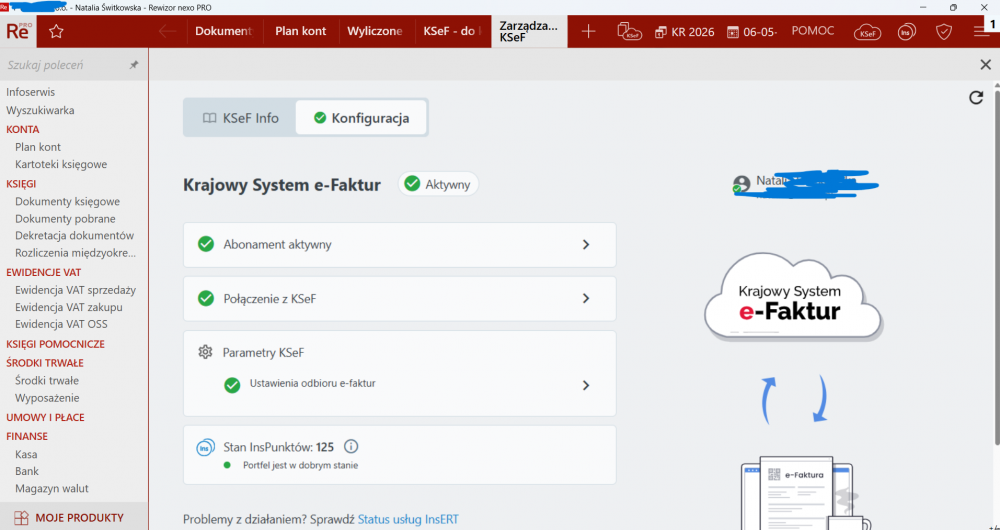Open POMOC help menu

click(x=812, y=31)
